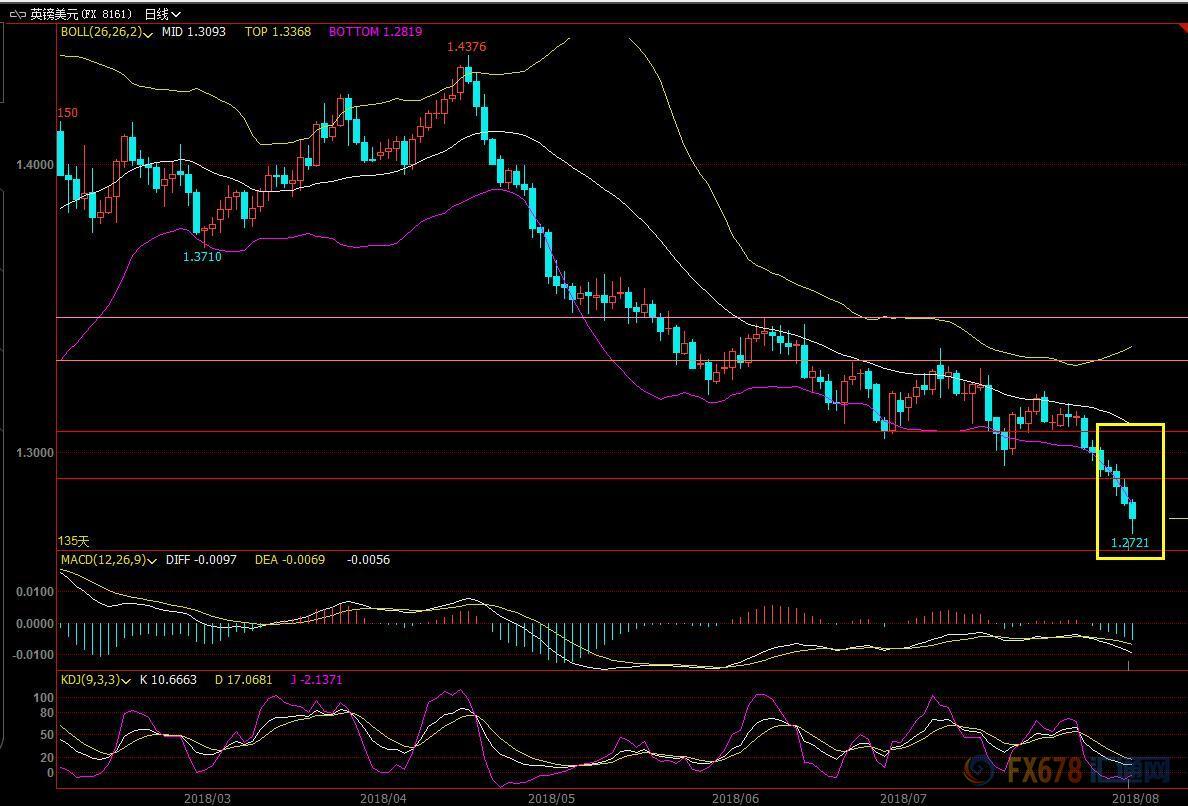Click the 1.4376 high price marker

(466, 47)
